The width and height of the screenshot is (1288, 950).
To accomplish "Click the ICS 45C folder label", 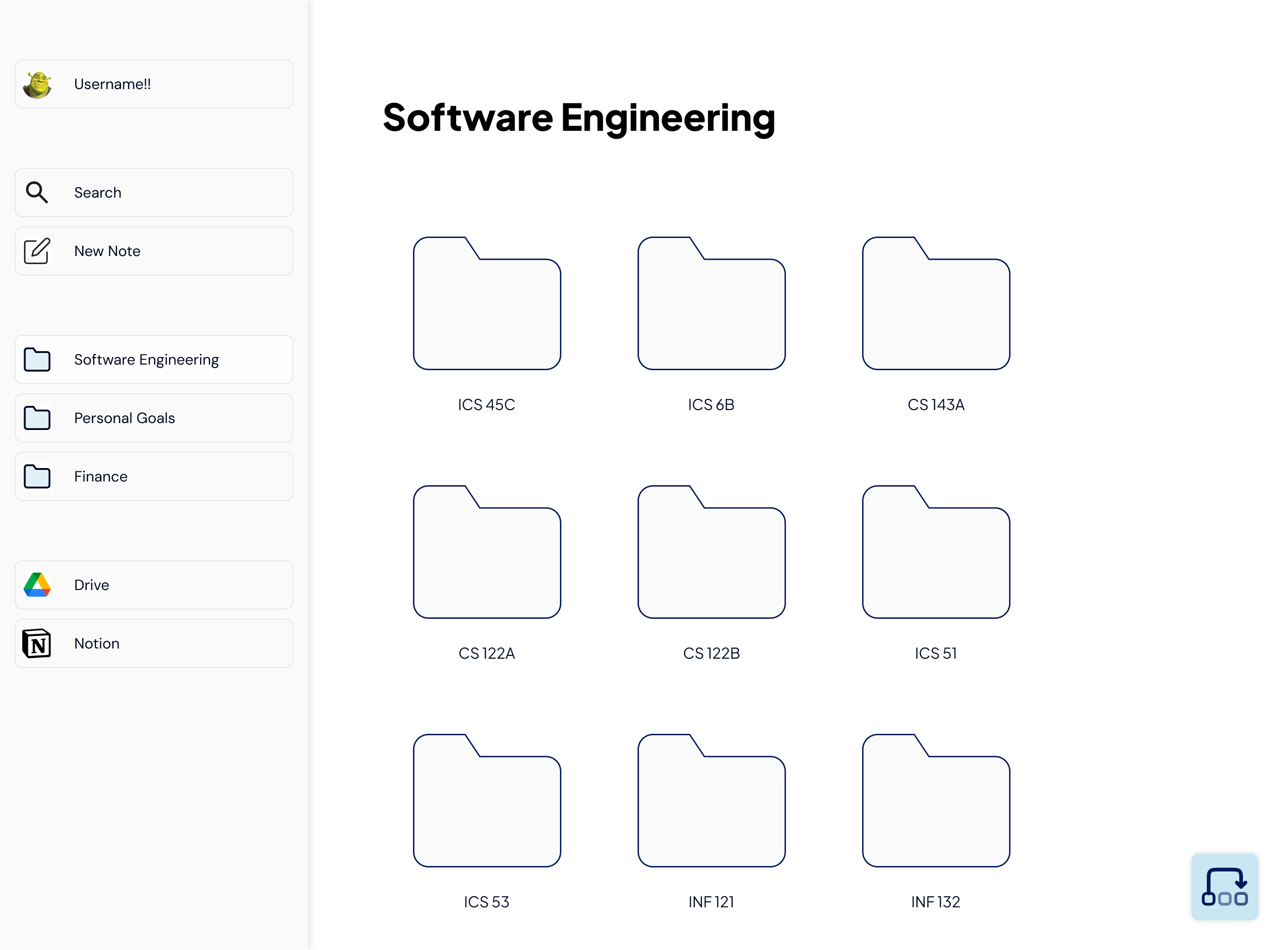I will point(487,405).
